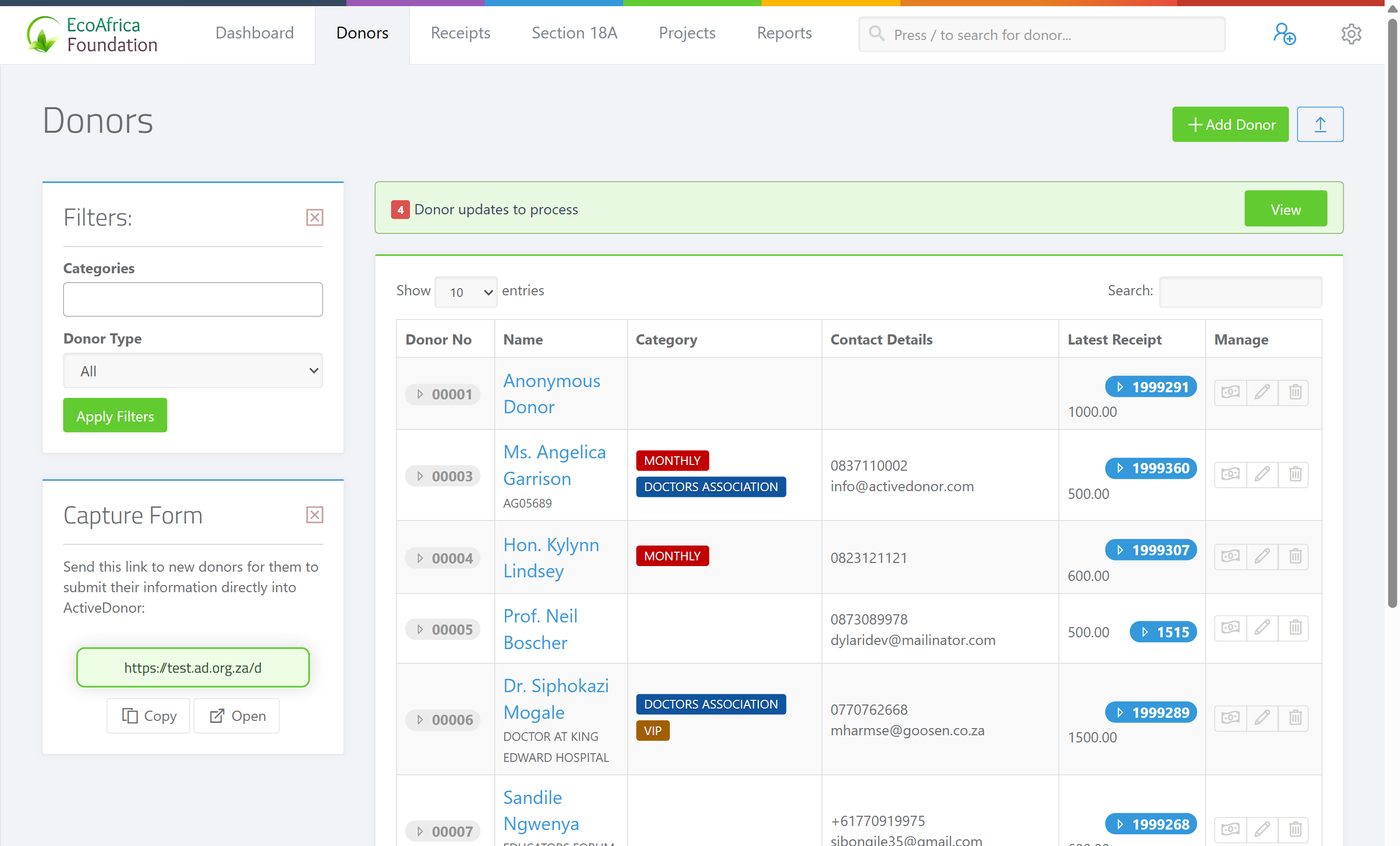Viewport: 1400px width, 846px height.
Task: Delete Sandile Ngwenya trash icon
Action: 1294,830
